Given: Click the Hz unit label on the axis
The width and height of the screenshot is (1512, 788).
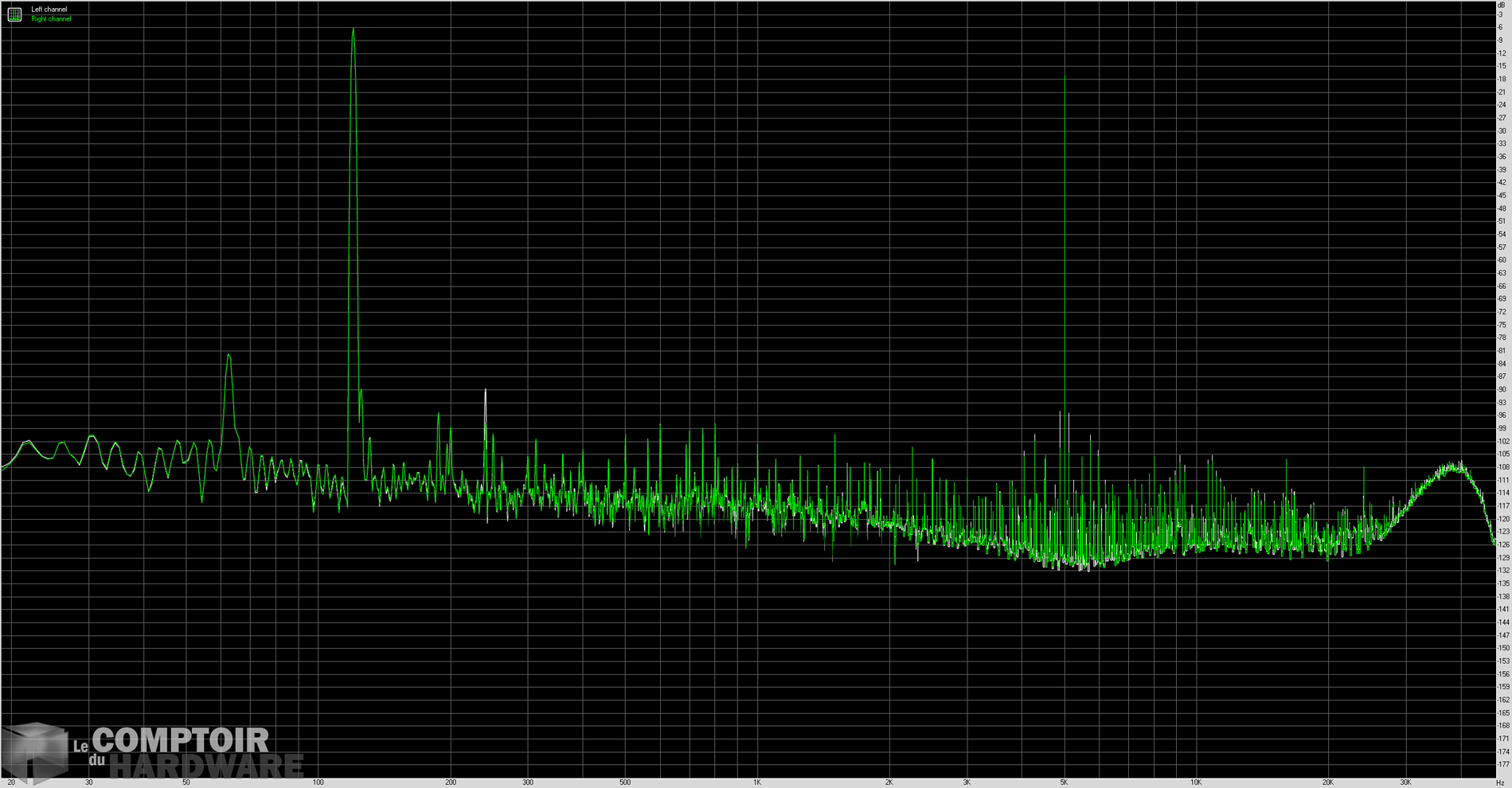Looking at the screenshot, I should click(x=1500, y=782).
